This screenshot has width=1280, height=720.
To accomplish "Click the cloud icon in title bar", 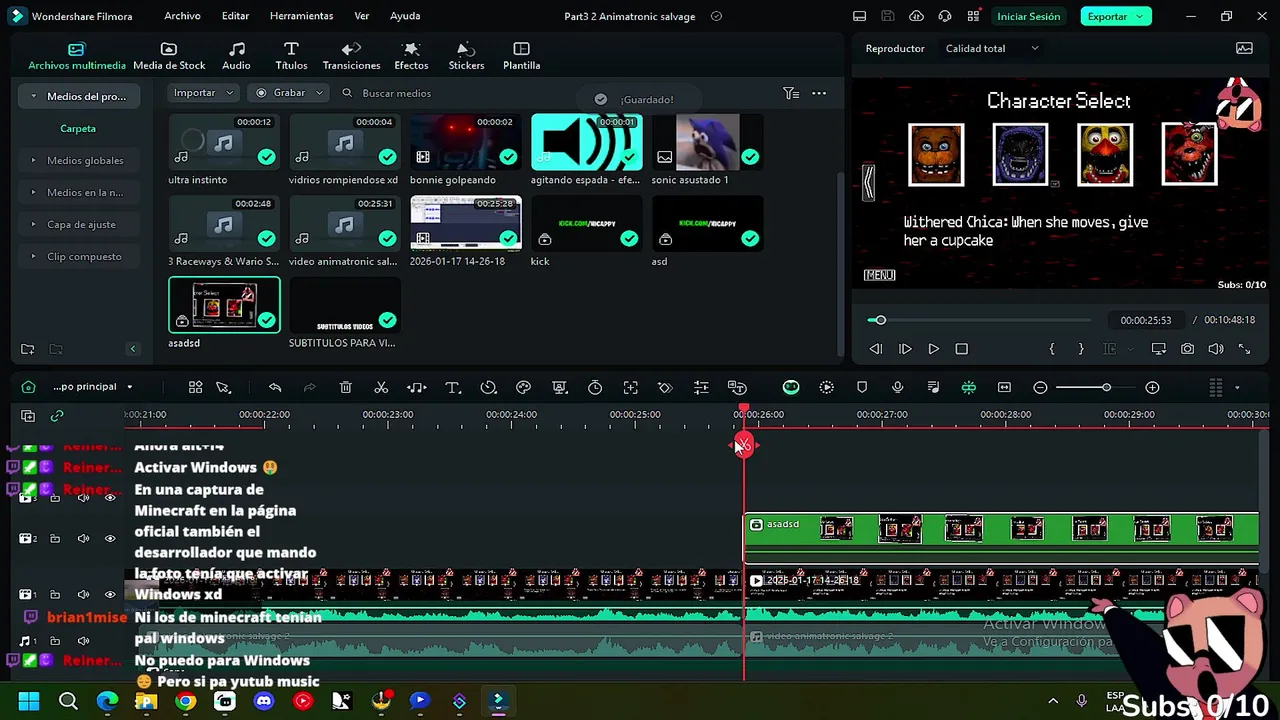I will pyautogui.click(x=916, y=16).
